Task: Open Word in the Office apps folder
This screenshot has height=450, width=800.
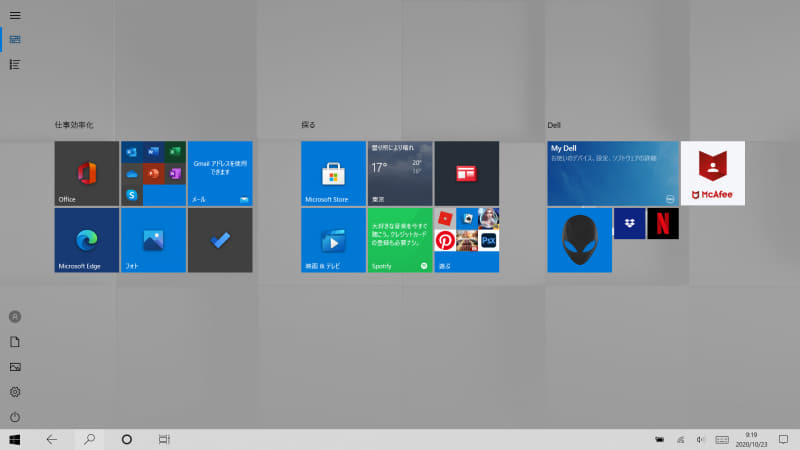Action: (x=154, y=152)
